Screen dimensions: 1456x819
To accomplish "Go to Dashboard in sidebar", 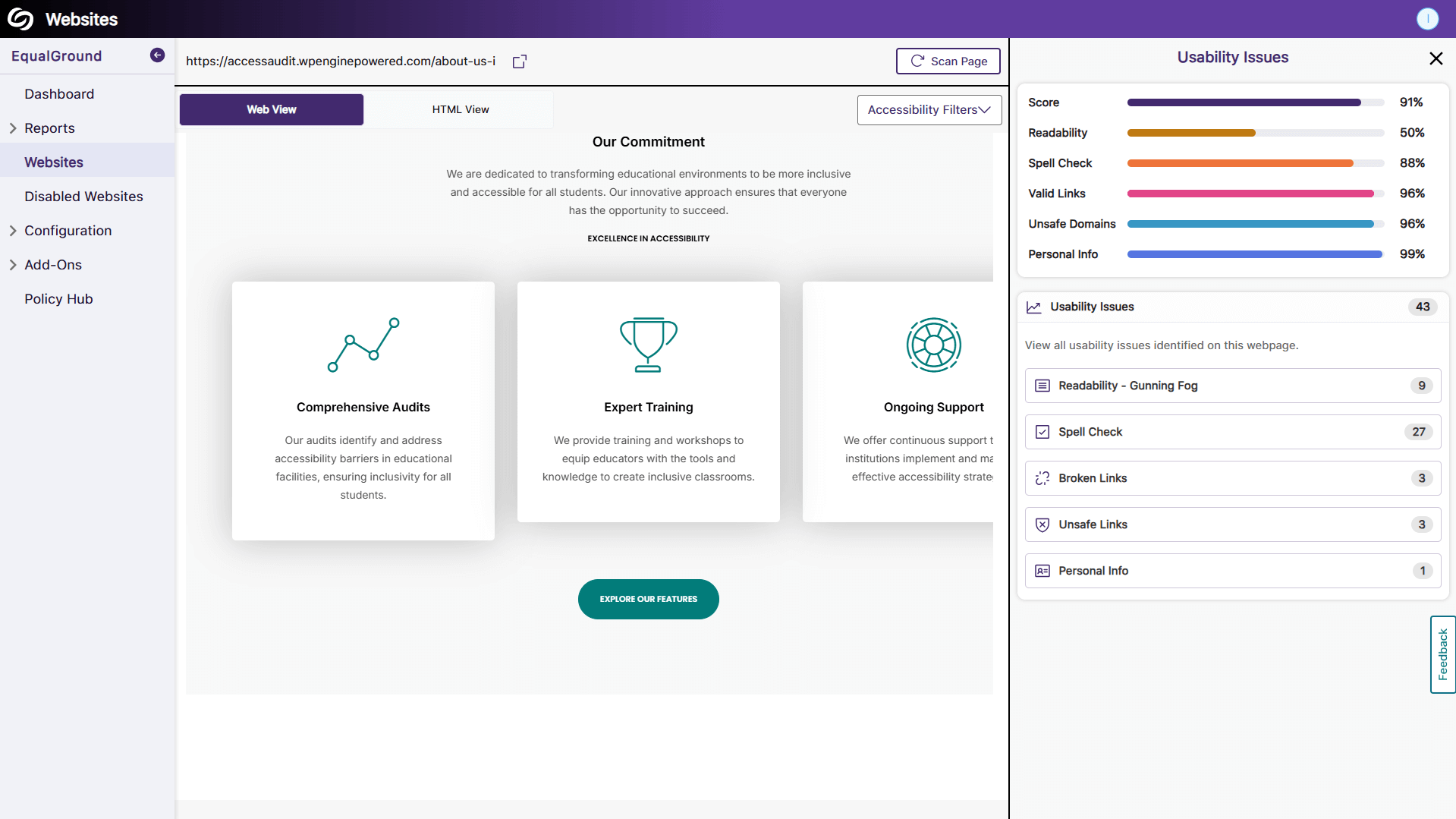I will click(59, 94).
